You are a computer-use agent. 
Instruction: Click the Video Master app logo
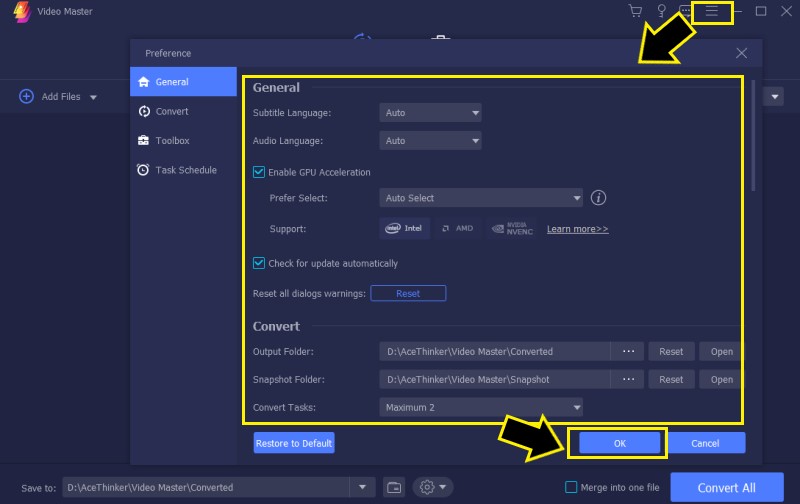[x=22, y=12]
